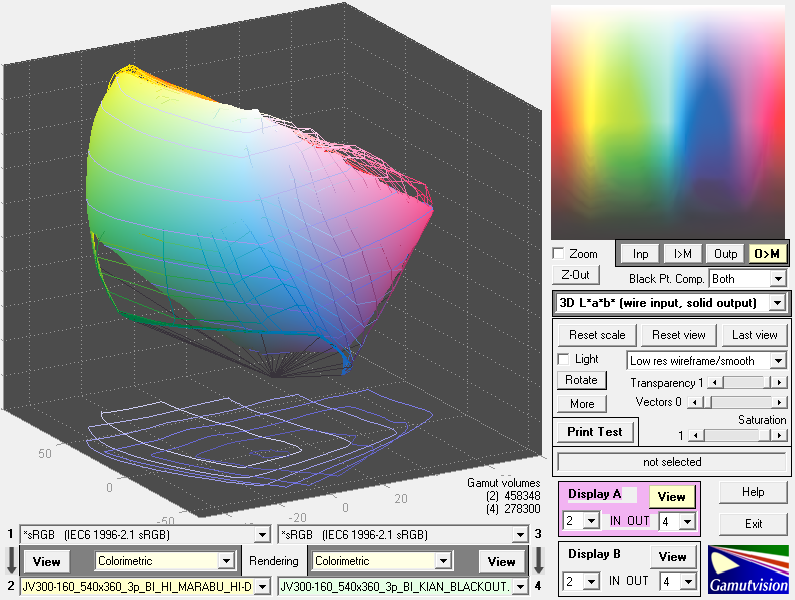This screenshot has height=600, width=795.
Task: Click the 'Rendering' label
Action: click(x=274, y=561)
